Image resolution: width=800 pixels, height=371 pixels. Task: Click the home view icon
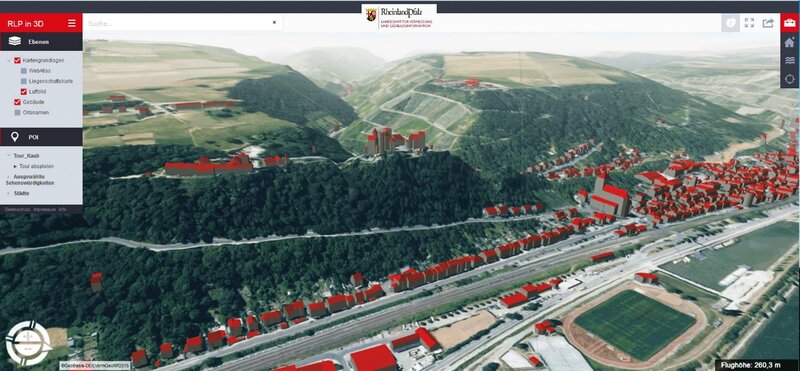790,42
